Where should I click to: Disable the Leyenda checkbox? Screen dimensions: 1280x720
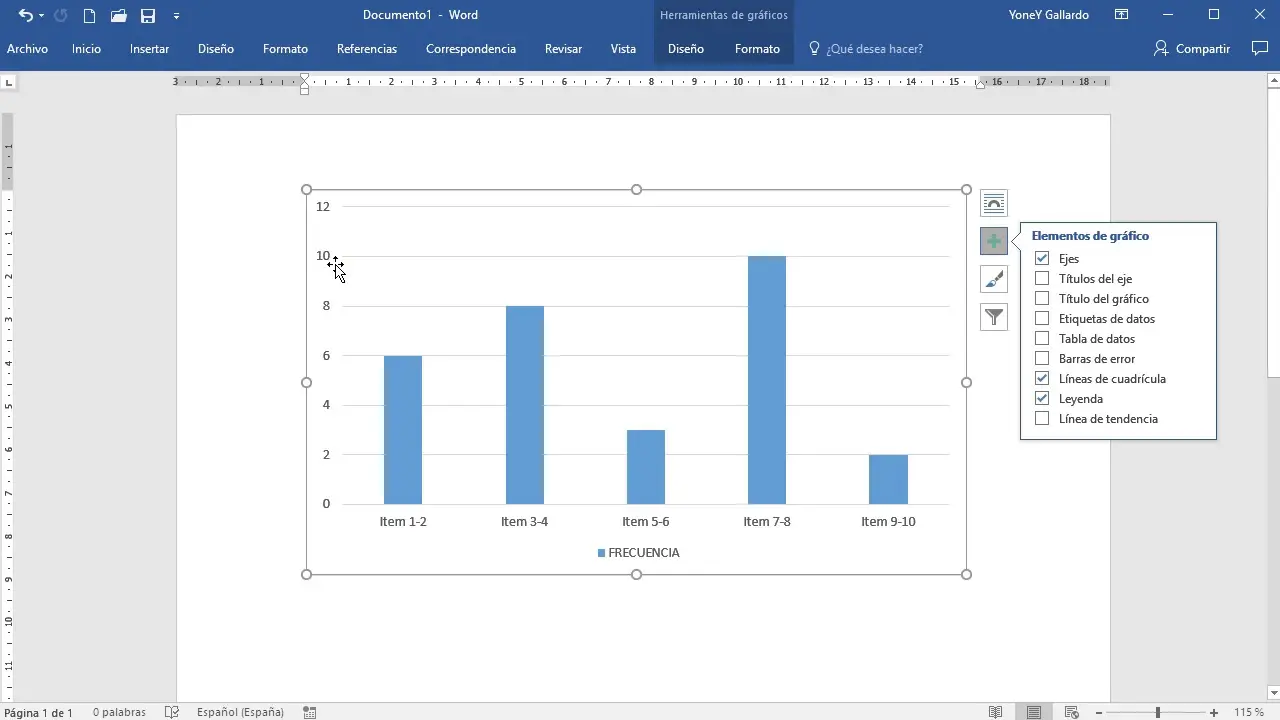pyautogui.click(x=1042, y=399)
